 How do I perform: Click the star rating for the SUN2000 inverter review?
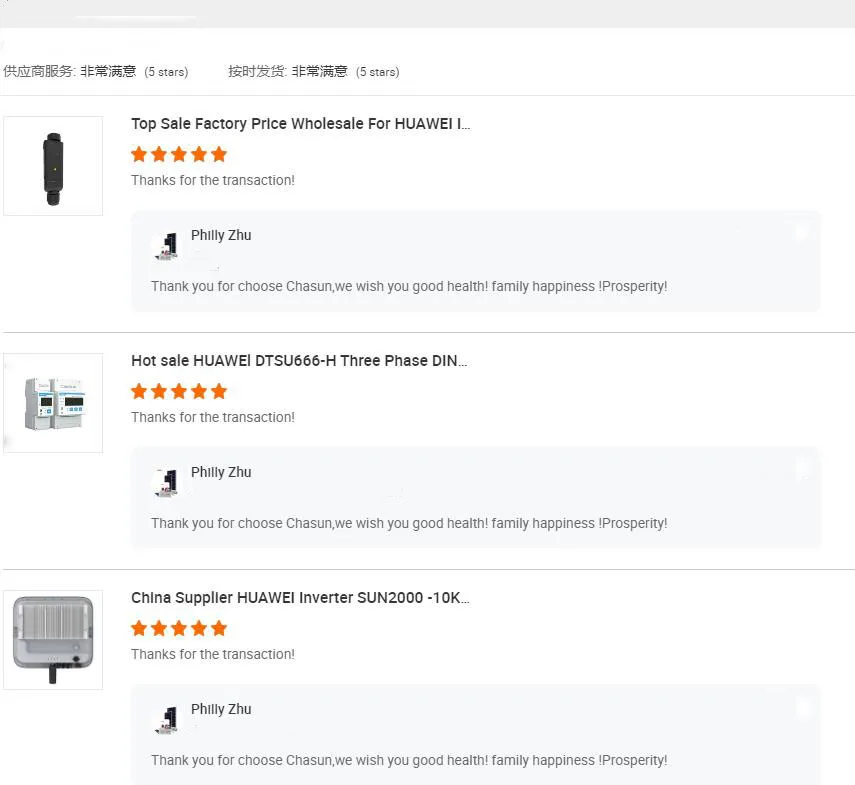coord(179,628)
